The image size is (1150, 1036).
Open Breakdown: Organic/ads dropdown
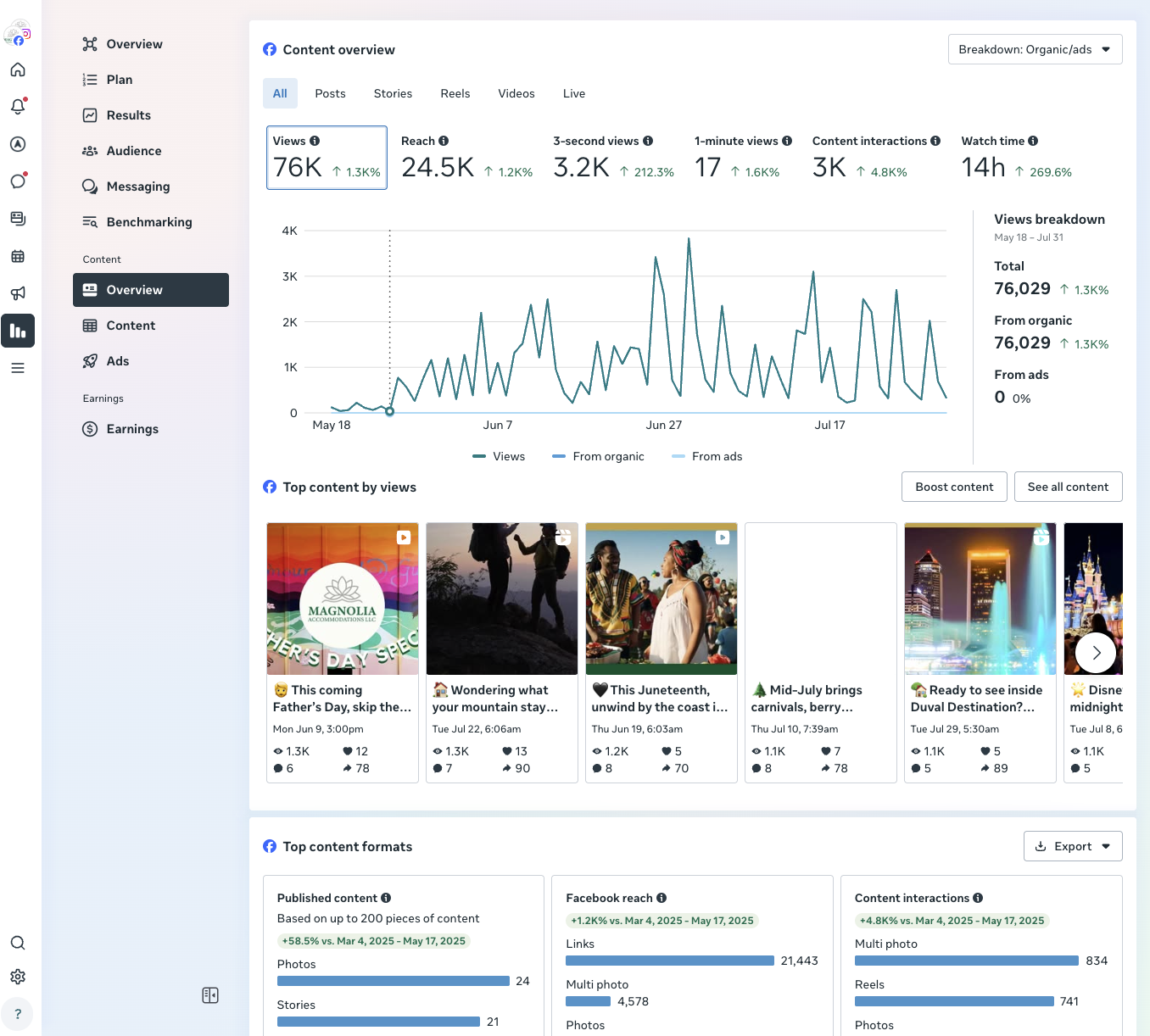coord(1035,49)
